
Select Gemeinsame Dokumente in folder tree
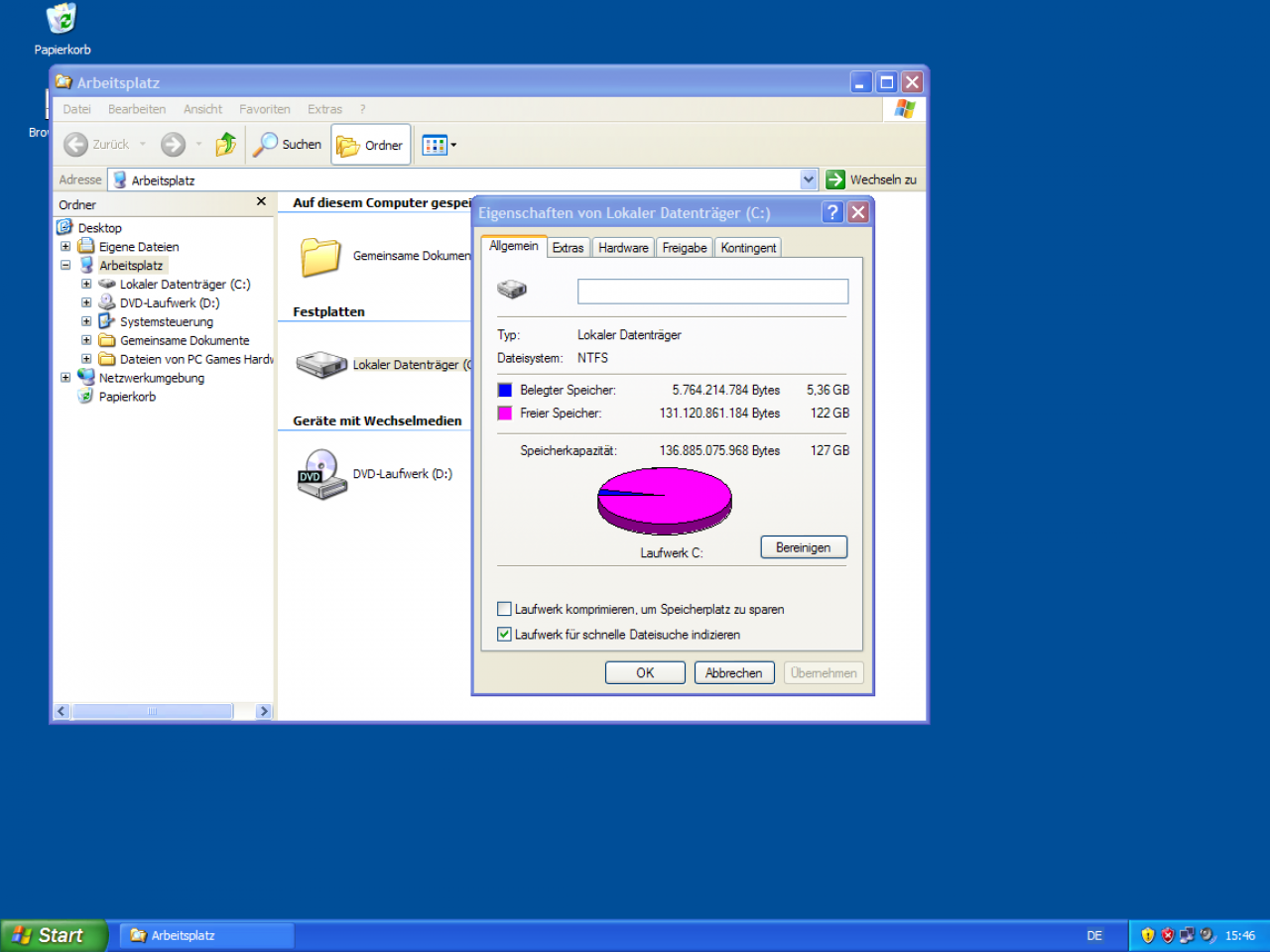185,341
